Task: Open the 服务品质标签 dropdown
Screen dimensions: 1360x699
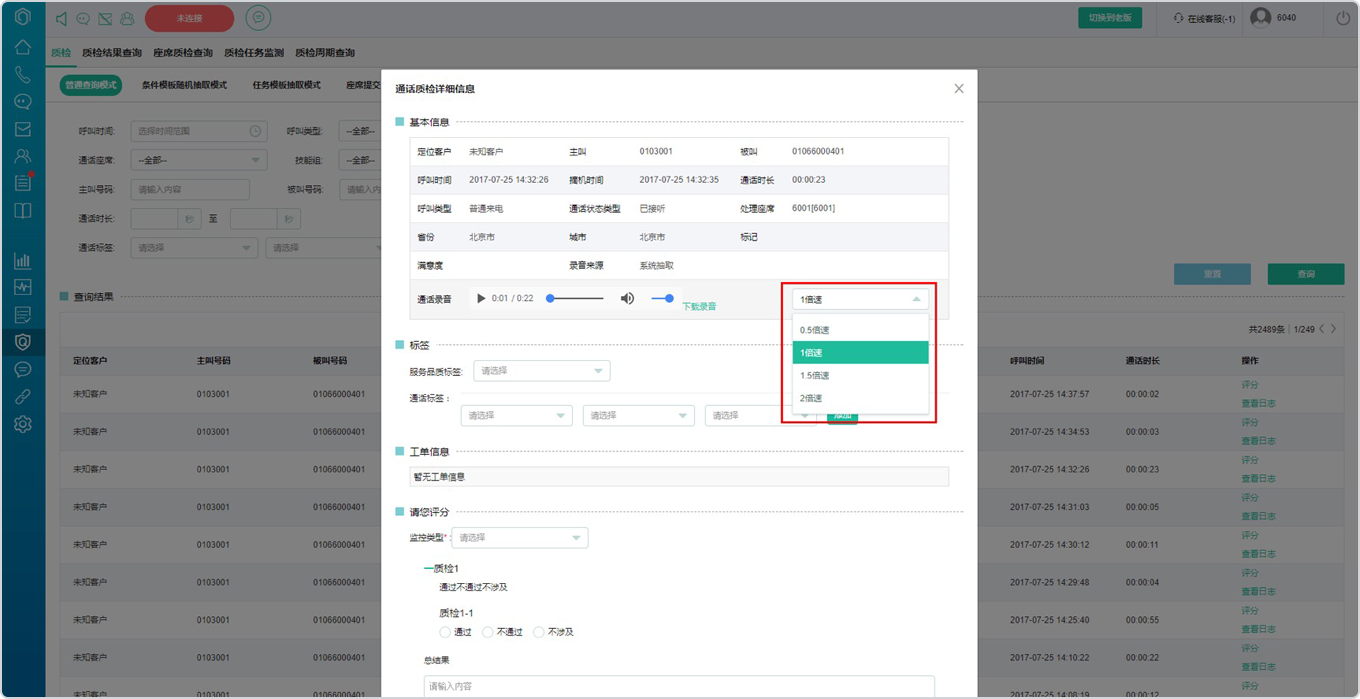Action: coord(541,371)
